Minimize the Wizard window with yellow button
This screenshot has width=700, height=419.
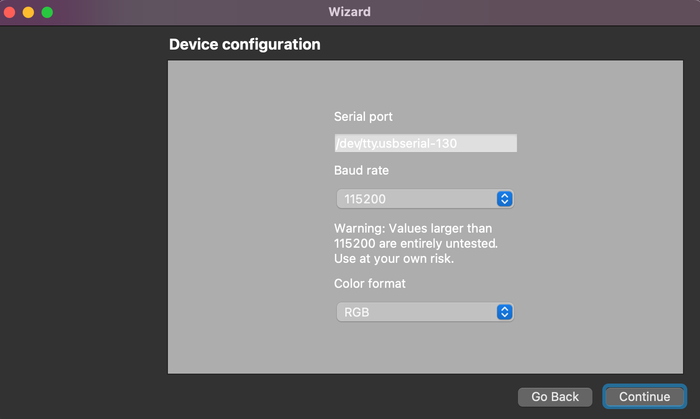click(28, 12)
